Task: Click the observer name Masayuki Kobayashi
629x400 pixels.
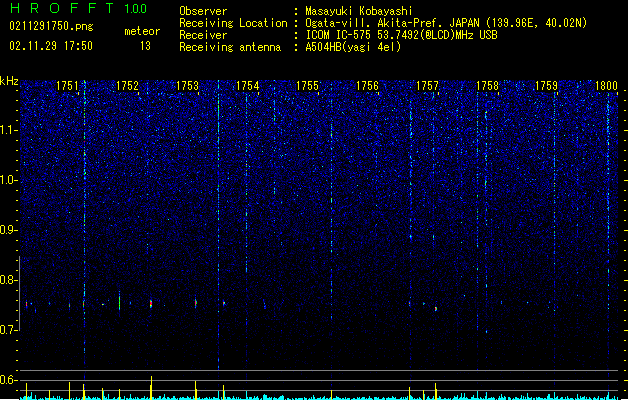Action: [359, 11]
